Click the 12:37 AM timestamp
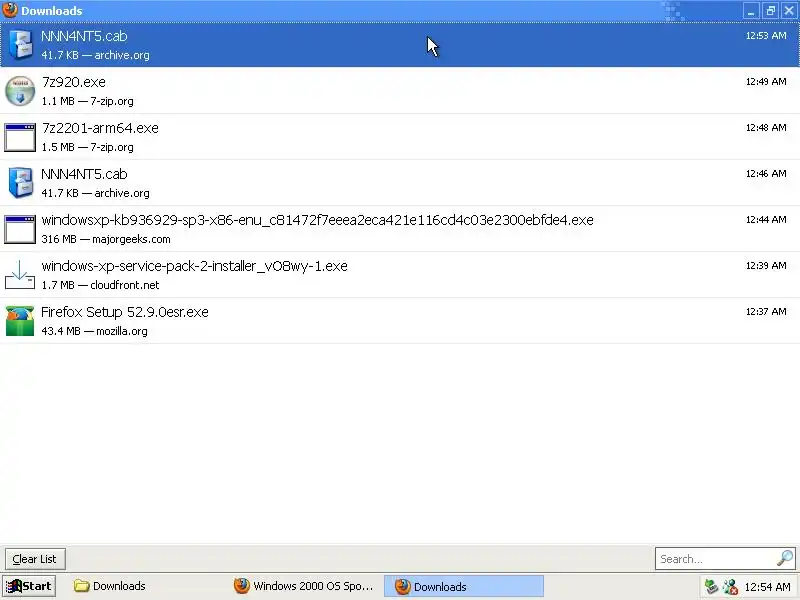The width and height of the screenshot is (800, 600). click(x=766, y=311)
